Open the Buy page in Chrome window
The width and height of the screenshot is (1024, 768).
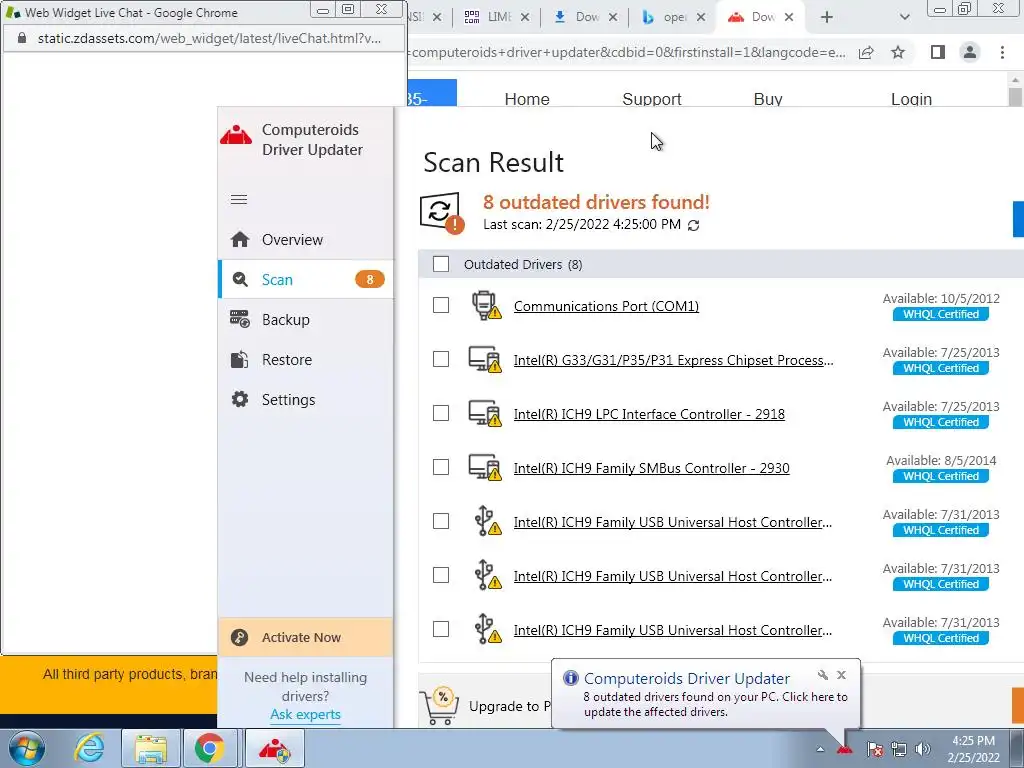pos(768,99)
